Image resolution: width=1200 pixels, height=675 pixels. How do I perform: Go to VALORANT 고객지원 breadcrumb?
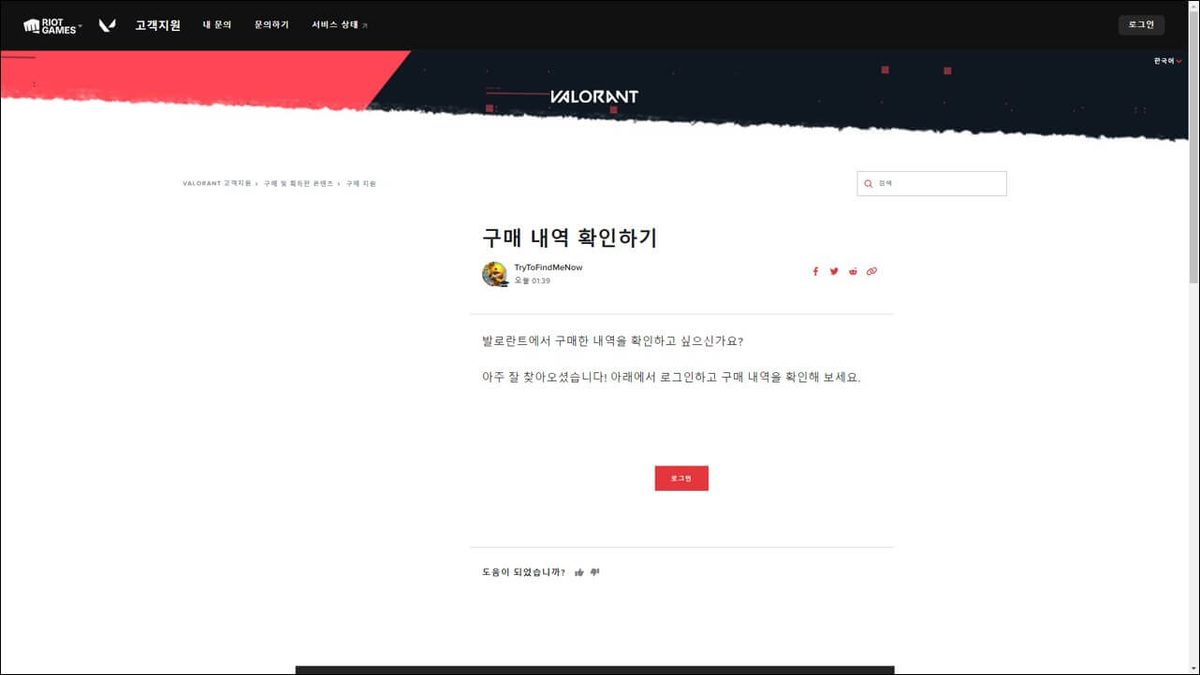217,184
